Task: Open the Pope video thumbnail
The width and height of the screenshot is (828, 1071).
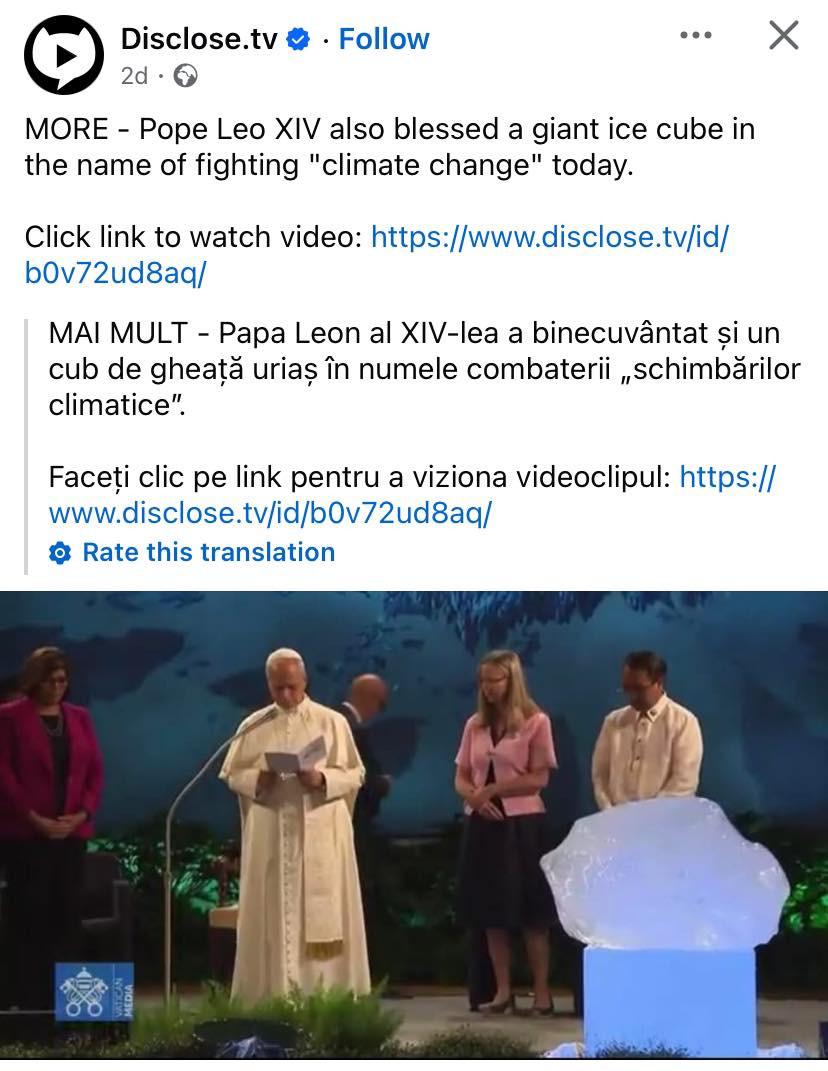Action: (x=414, y=825)
